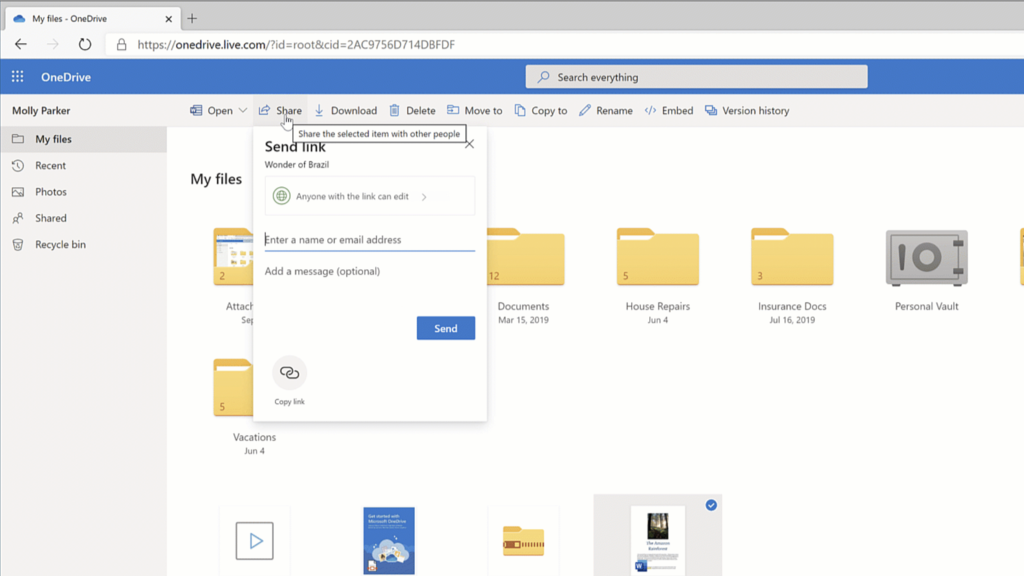Screen dimensions: 1024x576
Task: Click the Send button
Action: (446, 328)
